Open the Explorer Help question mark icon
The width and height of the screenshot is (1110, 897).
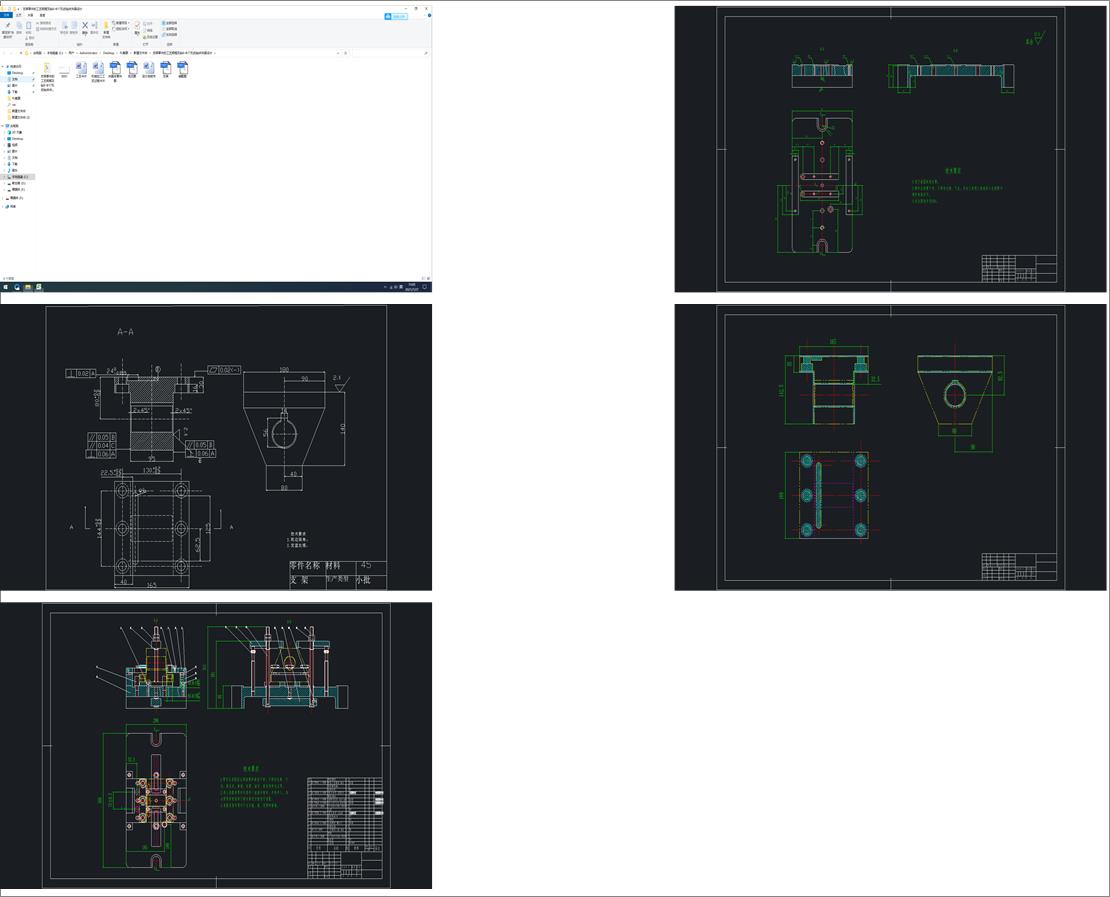[x=429, y=16]
